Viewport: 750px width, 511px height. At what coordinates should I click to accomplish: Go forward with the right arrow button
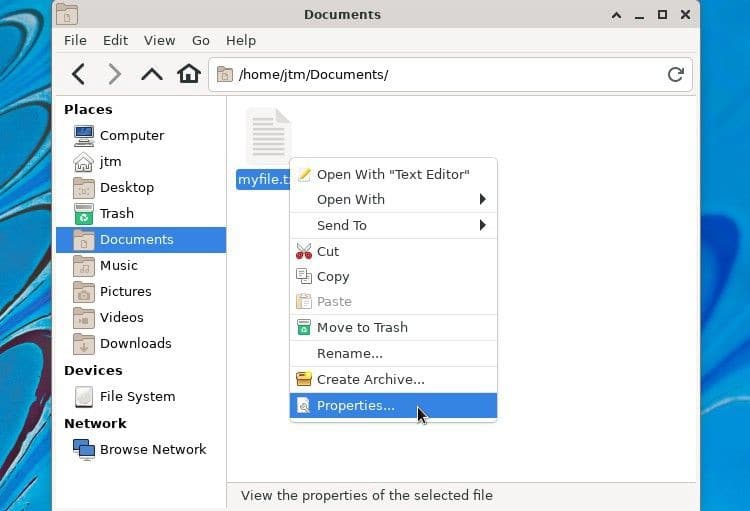pos(114,75)
